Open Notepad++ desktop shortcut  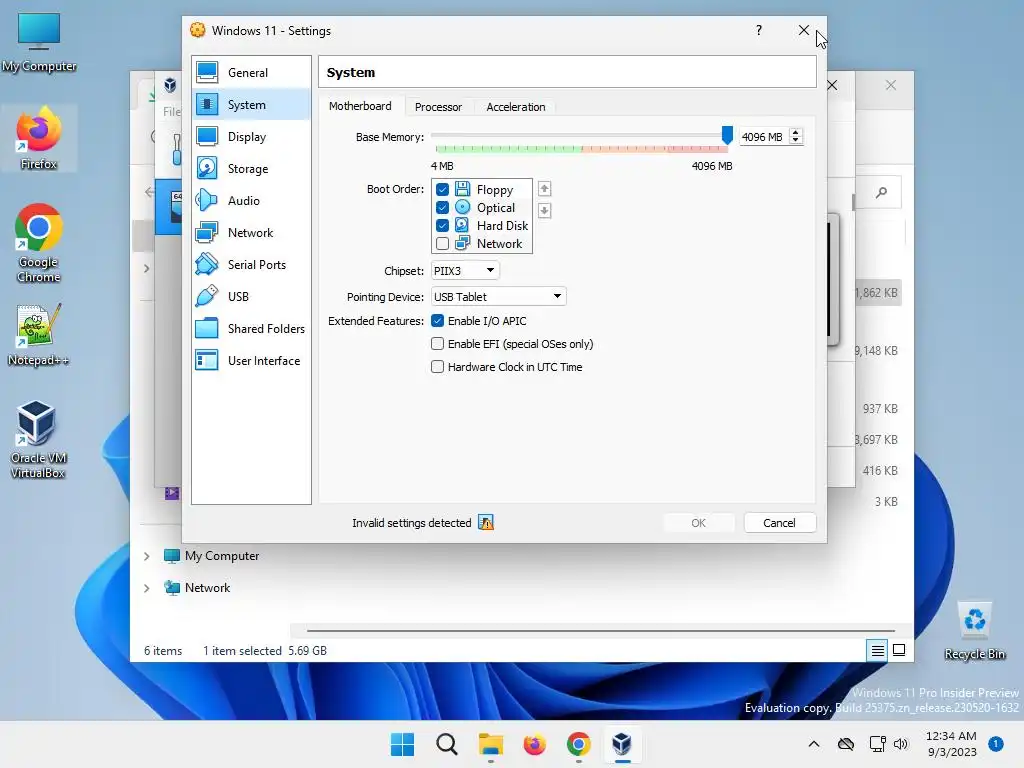tap(39, 334)
